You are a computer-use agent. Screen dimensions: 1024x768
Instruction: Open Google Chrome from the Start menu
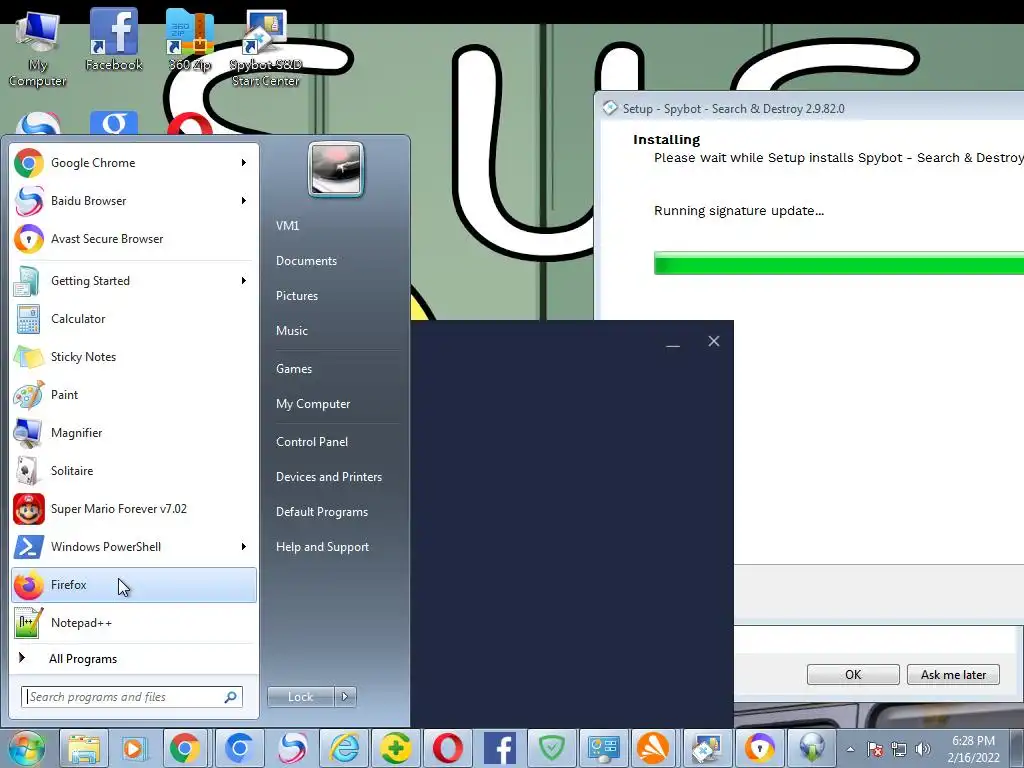(134, 163)
